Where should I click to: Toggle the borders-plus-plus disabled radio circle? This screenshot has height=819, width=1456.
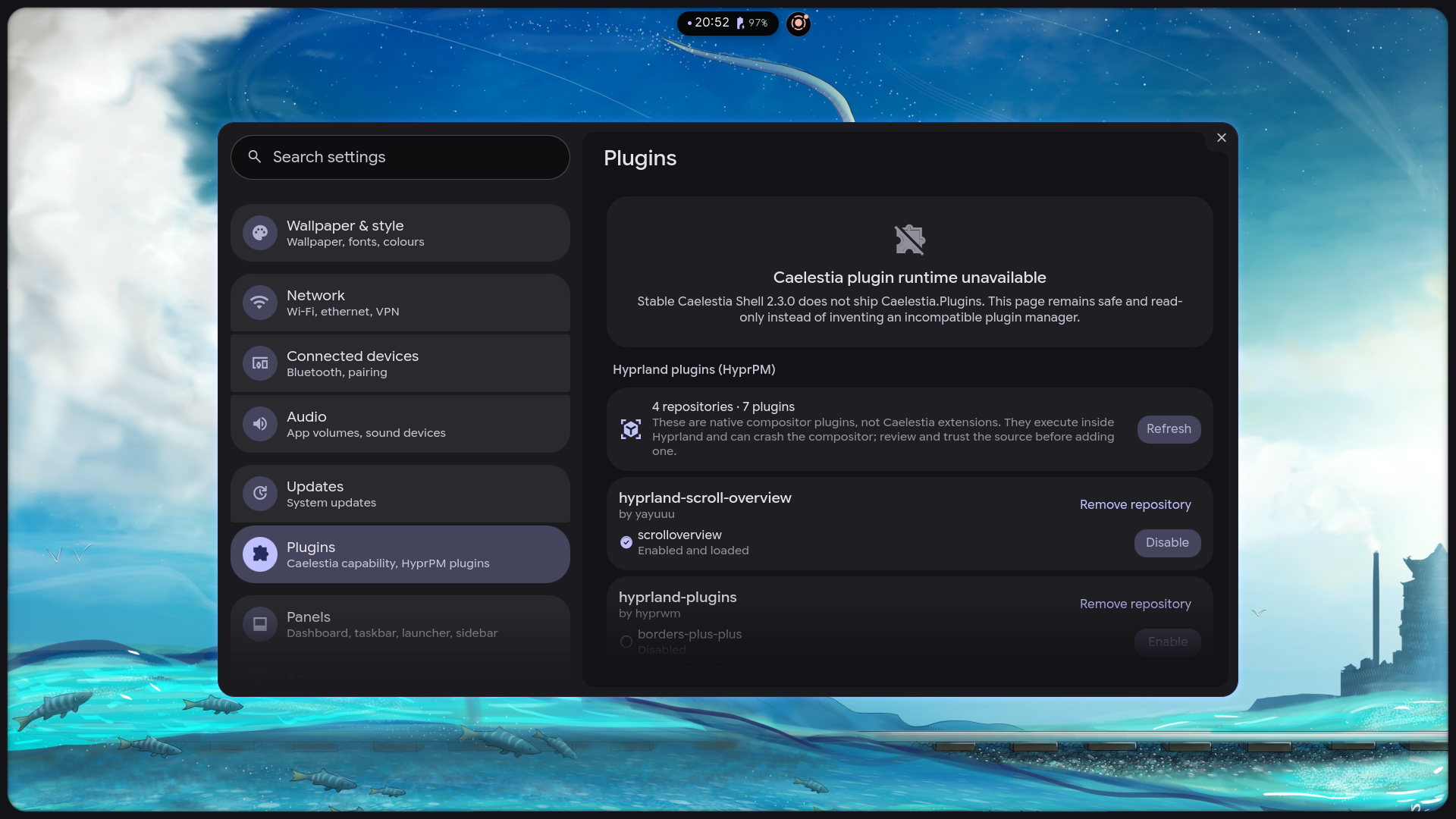626,642
